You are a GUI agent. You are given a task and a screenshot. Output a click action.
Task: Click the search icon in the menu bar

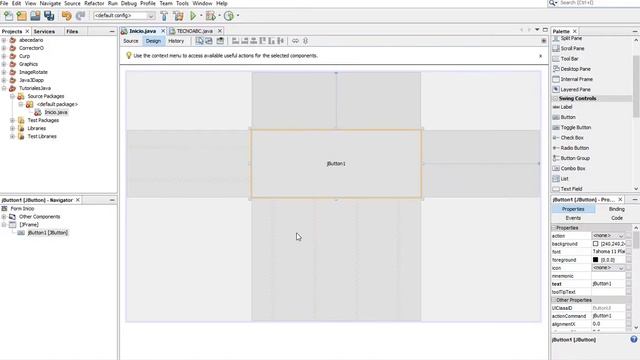(553, 3)
